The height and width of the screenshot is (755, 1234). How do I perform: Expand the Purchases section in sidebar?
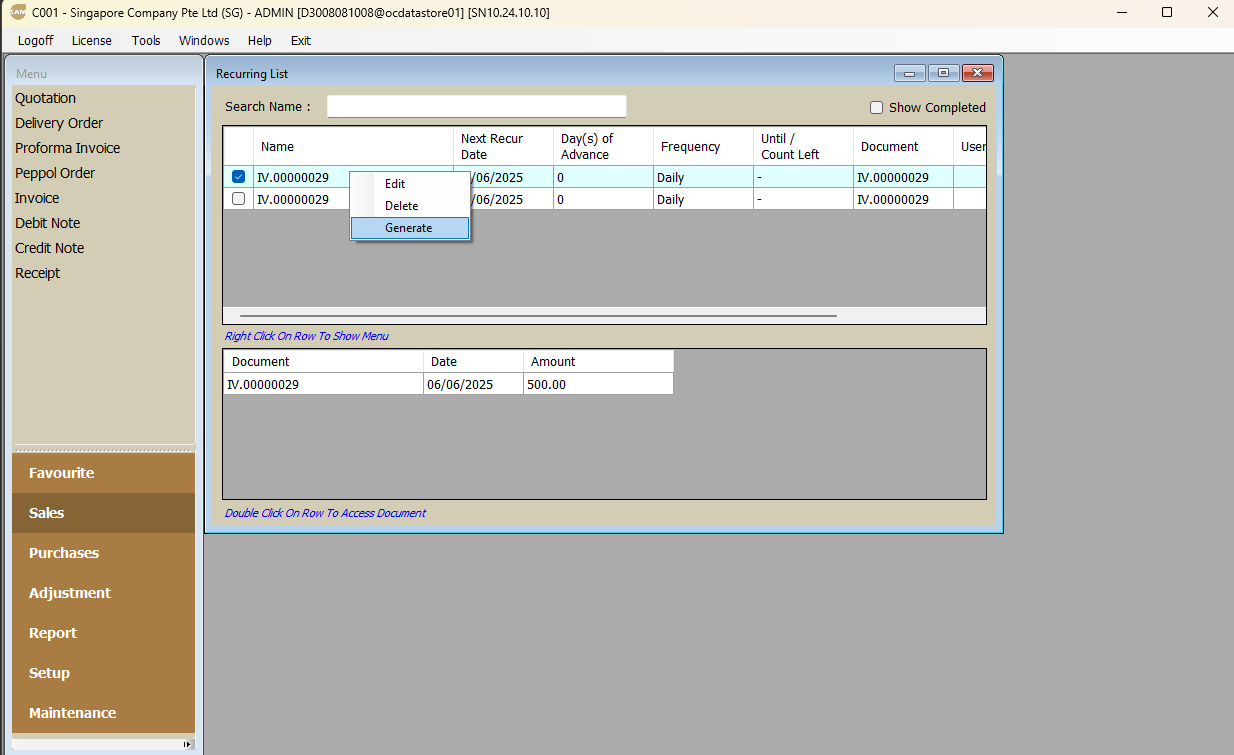[x=64, y=553]
